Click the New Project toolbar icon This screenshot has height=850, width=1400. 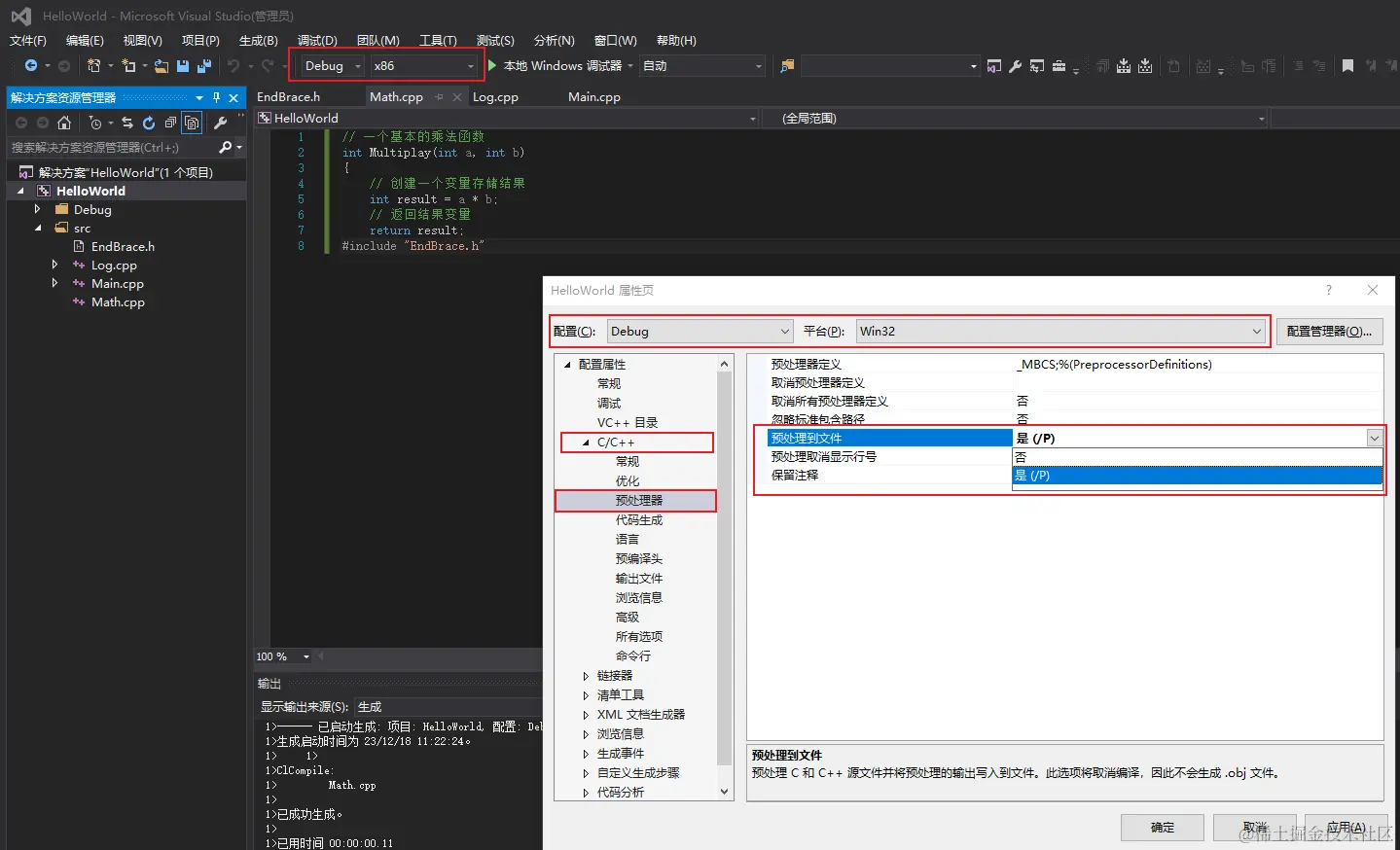click(93, 66)
